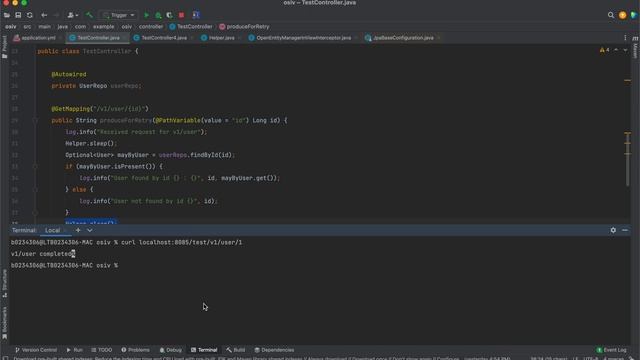Viewport: 640px width, 360px height.
Task: Switch to Helper.java tab
Action: click(x=222, y=38)
